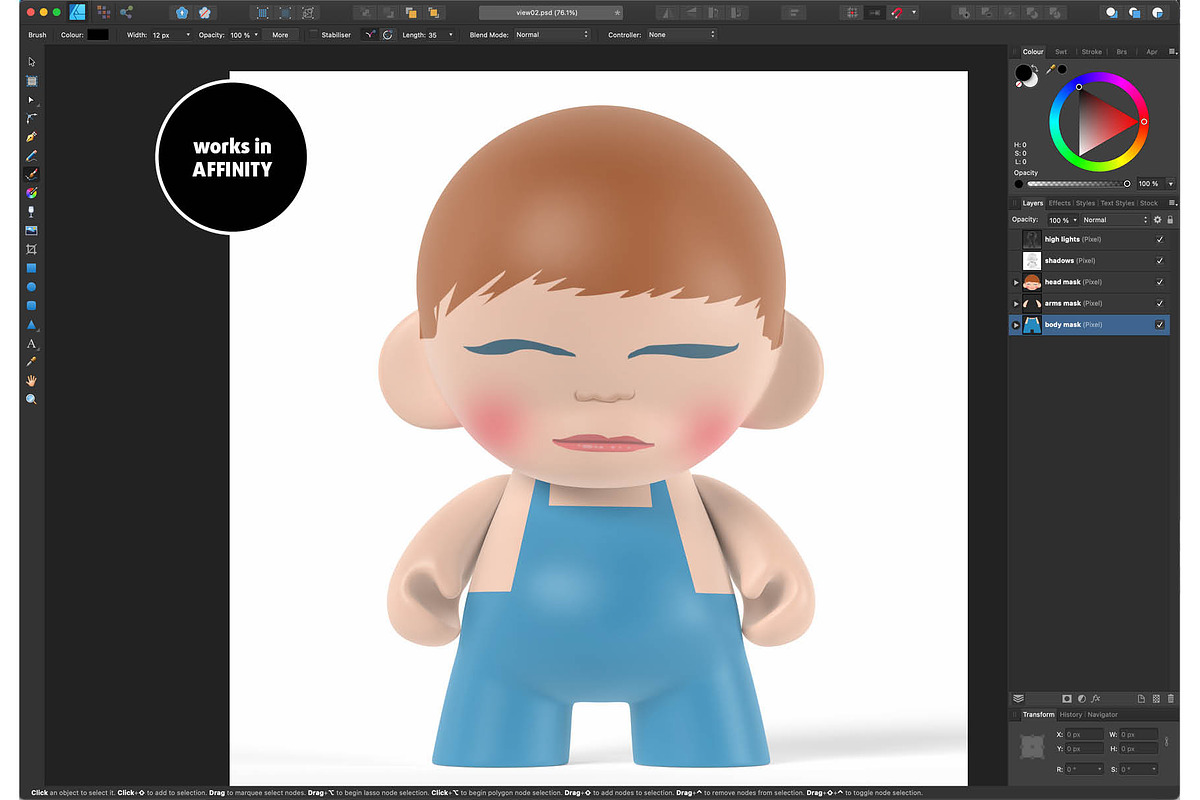The width and height of the screenshot is (1200, 800).
Task: Open the snapping options dropdown arrow
Action: pyautogui.click(x=914, y=13)
